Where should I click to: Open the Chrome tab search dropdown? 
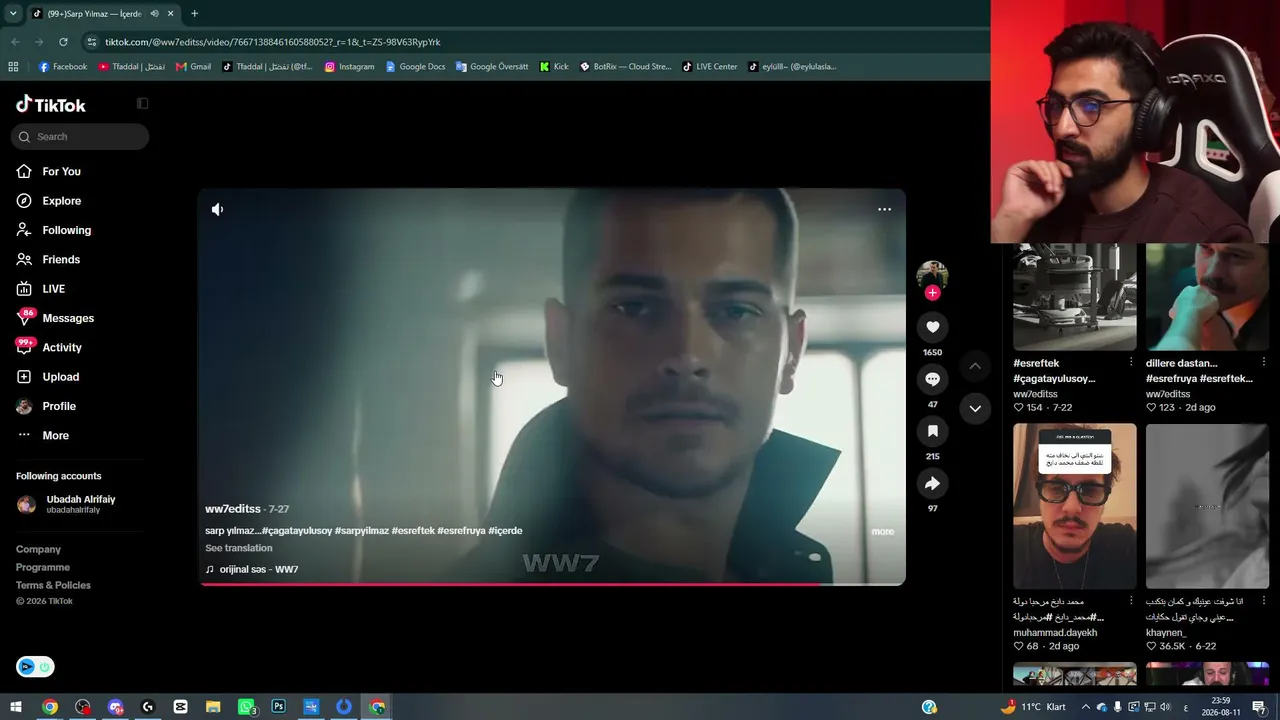pyautogui.click(x=13, y=14)
